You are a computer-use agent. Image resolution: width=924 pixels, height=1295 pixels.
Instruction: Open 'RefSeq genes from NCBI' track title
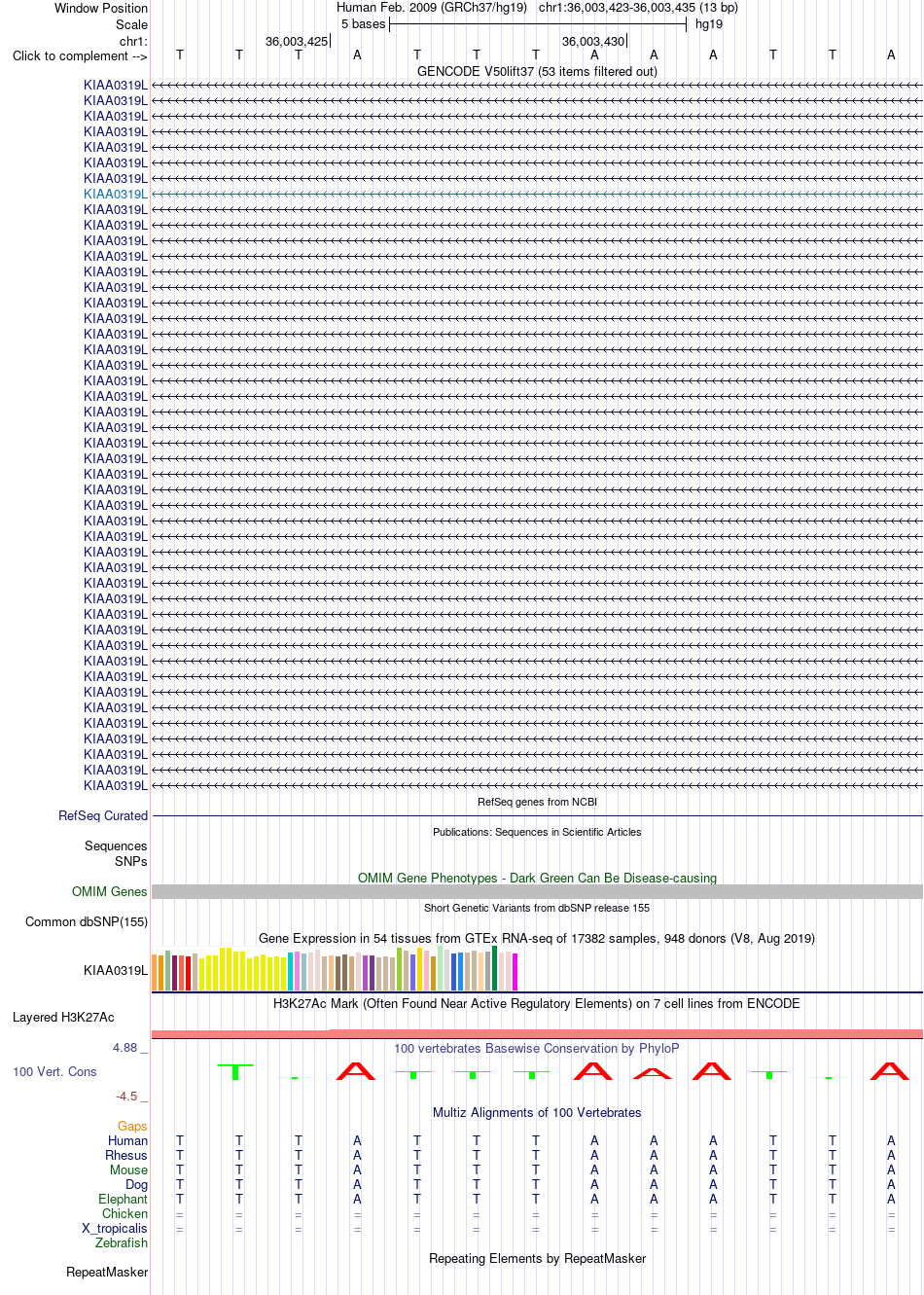537,802
